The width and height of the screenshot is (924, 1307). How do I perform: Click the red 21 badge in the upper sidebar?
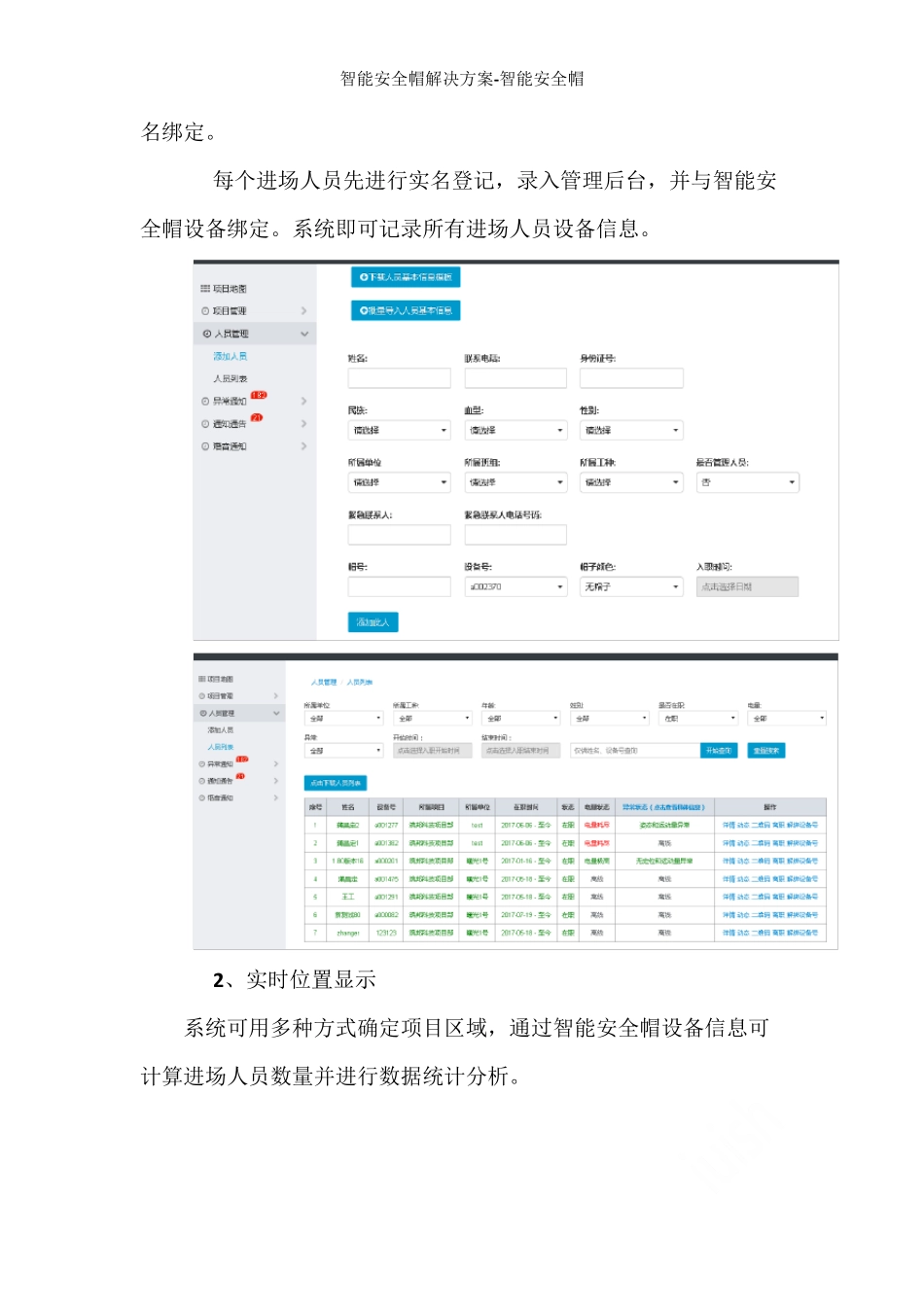coord(257,417)
